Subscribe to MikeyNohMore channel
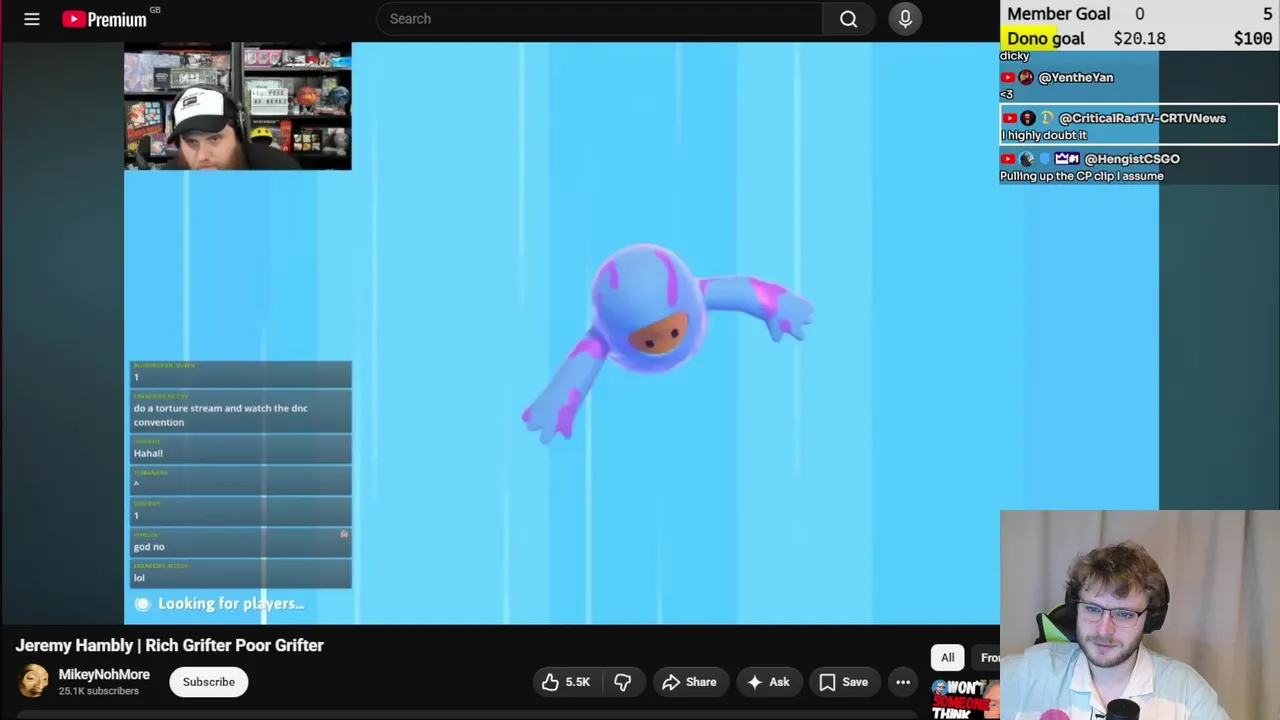 click(x=208, y=682)
